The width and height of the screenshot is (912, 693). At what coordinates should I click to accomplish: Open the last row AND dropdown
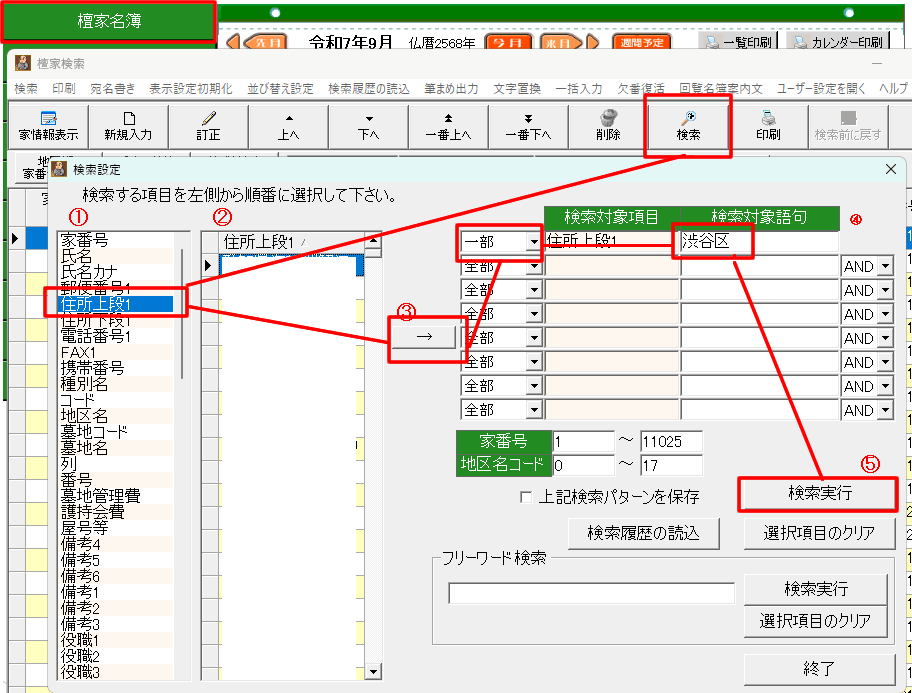(885, 410)
